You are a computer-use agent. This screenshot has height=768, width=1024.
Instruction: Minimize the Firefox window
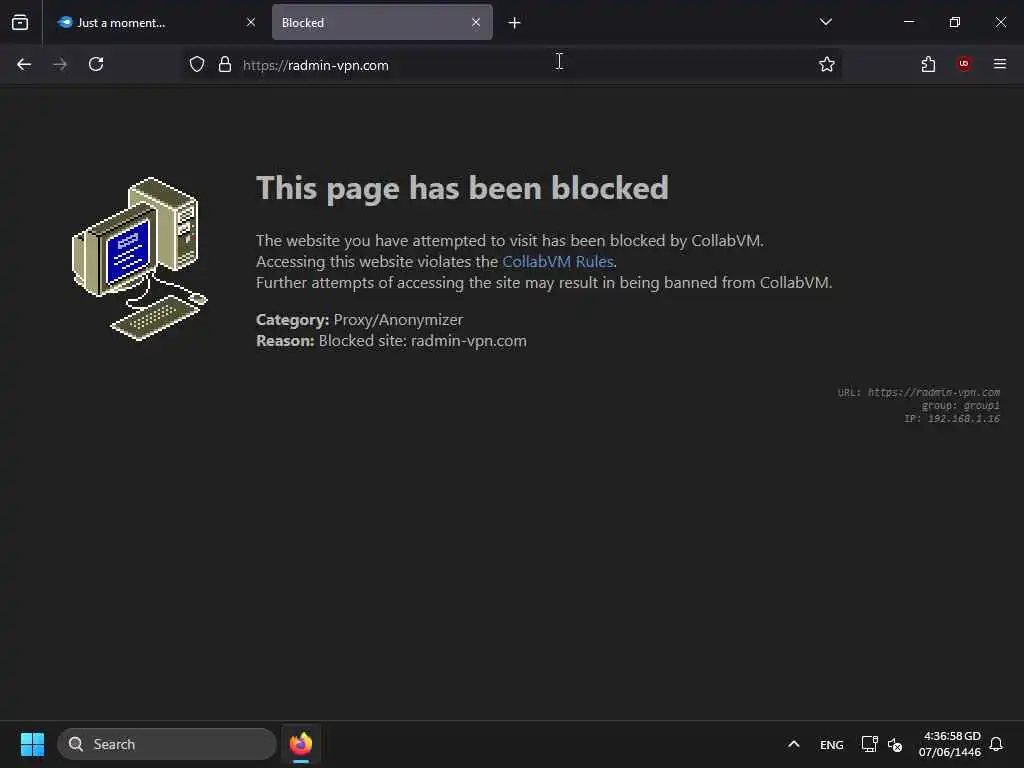908,22
